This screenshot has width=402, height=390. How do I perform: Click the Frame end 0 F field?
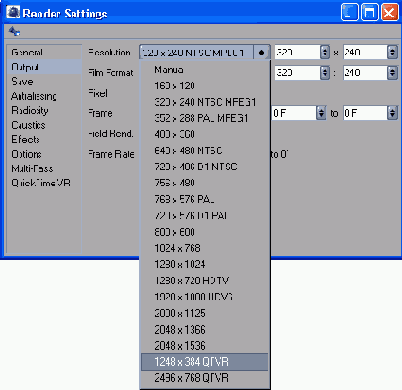pyautogui.click(x=365, y=113)
